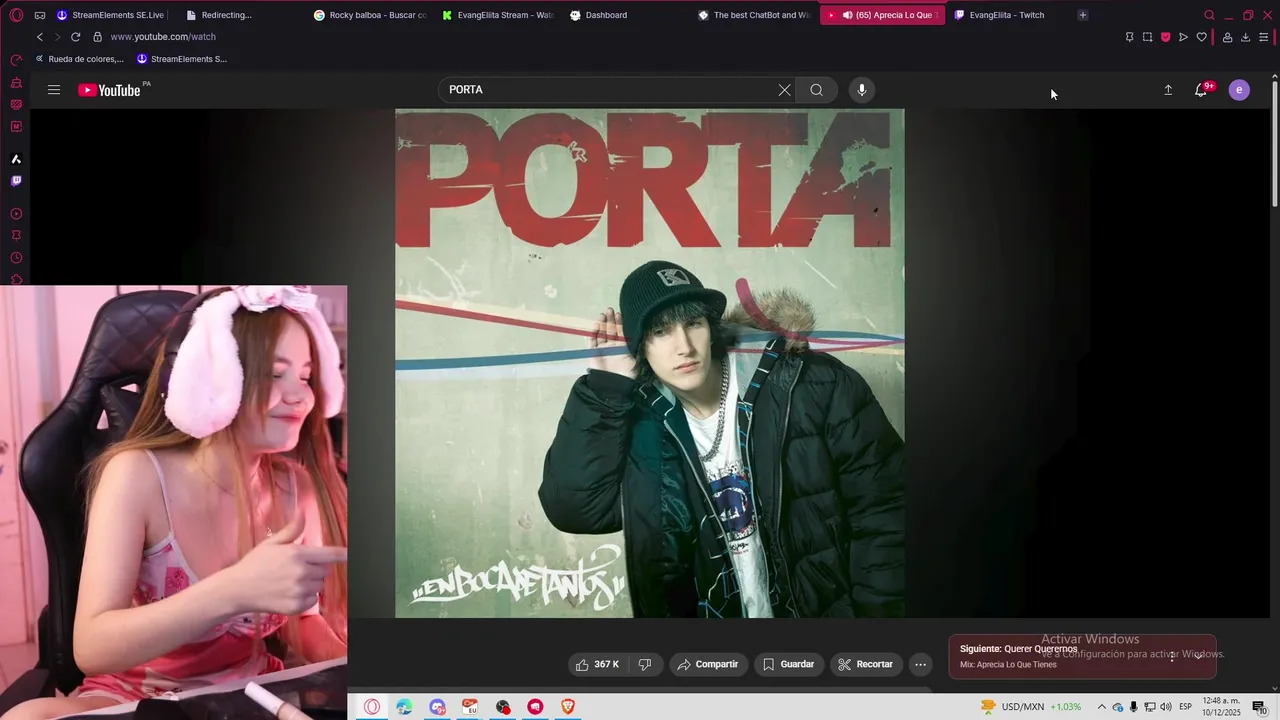Open the sidebar player icon
The height and width of the screenshot is (720, 1280).
pos(16,214)
